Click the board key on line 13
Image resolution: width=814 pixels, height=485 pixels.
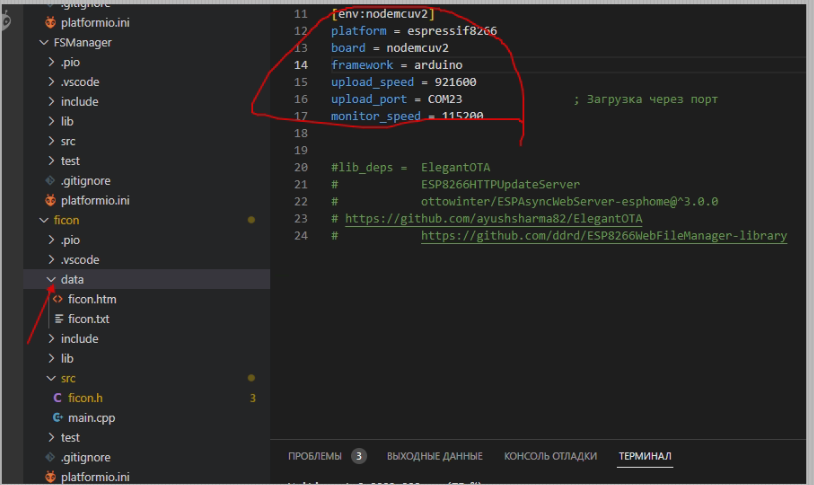(x=348, y=48)
